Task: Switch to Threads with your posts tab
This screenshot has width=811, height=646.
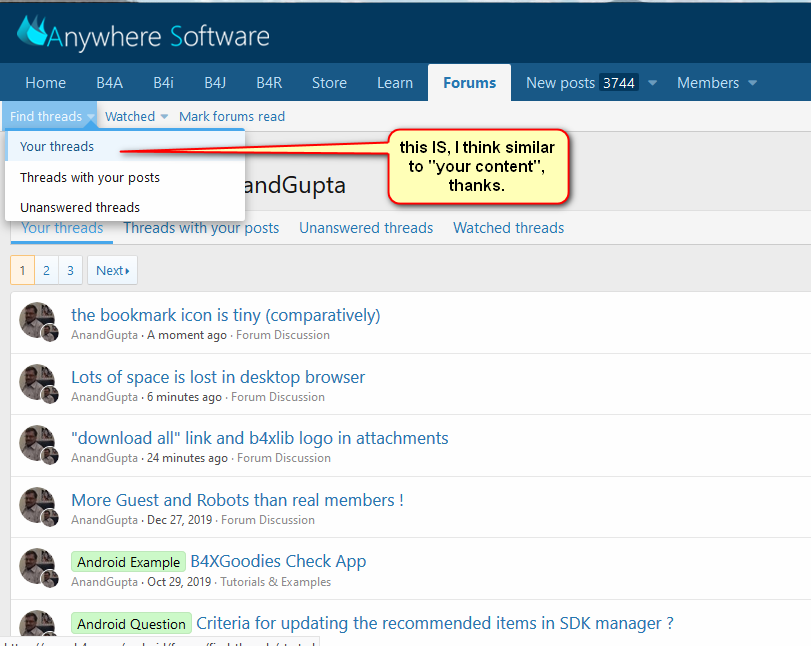Action: (x=201, y=228)
